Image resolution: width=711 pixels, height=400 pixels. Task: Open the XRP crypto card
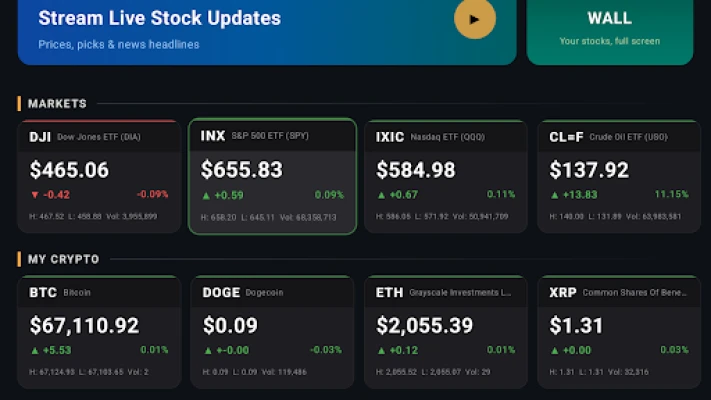click(619, 332)
